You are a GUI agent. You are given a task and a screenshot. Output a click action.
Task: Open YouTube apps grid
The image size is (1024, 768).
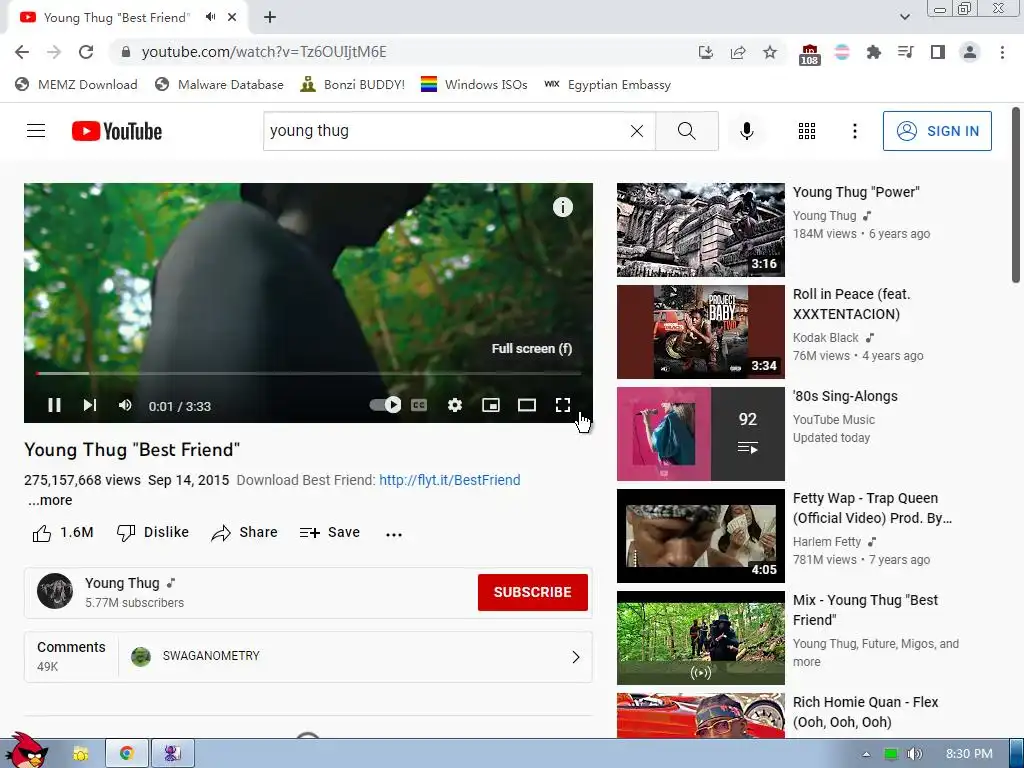[807, 131]
